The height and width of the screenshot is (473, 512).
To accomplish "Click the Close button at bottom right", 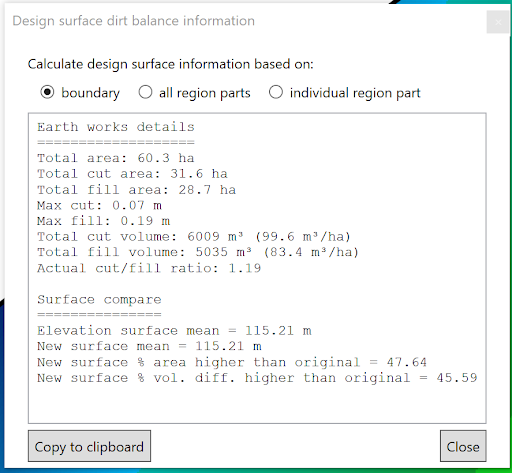I will 463,446.
